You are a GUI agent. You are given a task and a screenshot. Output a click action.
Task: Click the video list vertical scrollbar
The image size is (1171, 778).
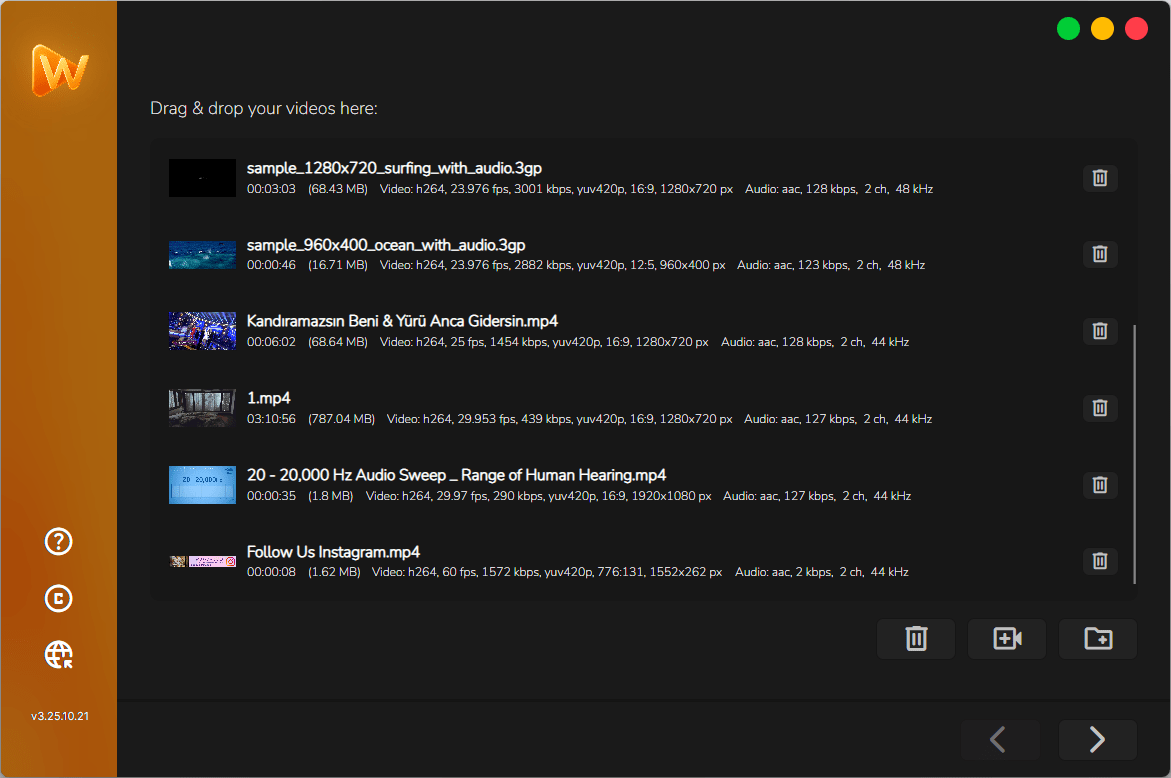click(x=1134, y=455)
